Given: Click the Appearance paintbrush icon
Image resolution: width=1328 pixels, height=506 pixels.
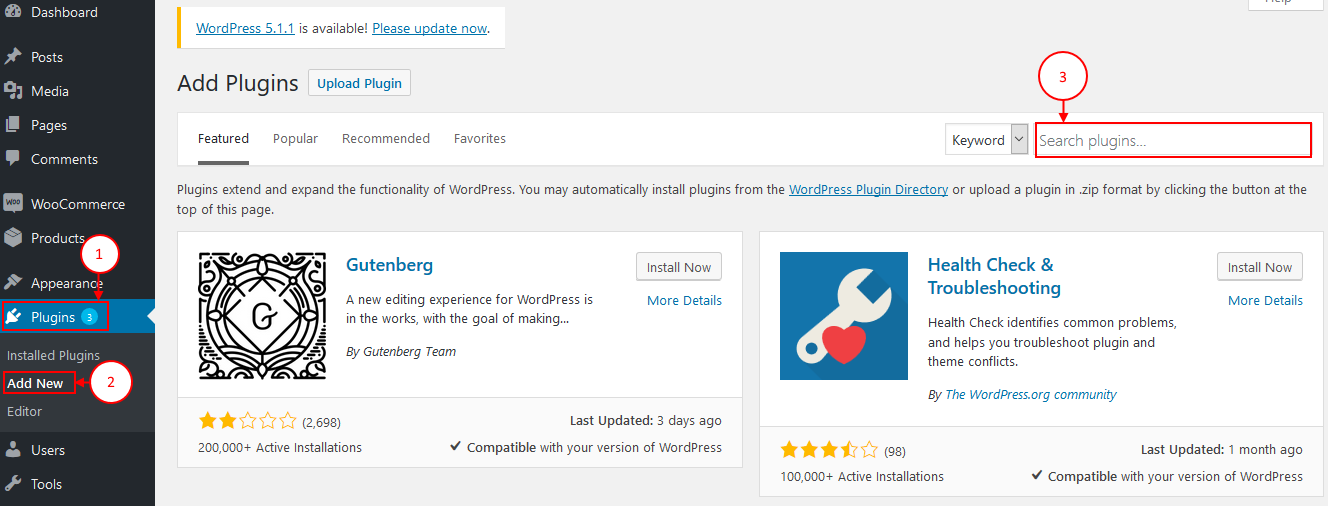Looking at the screenshot, I should point(13,283).
